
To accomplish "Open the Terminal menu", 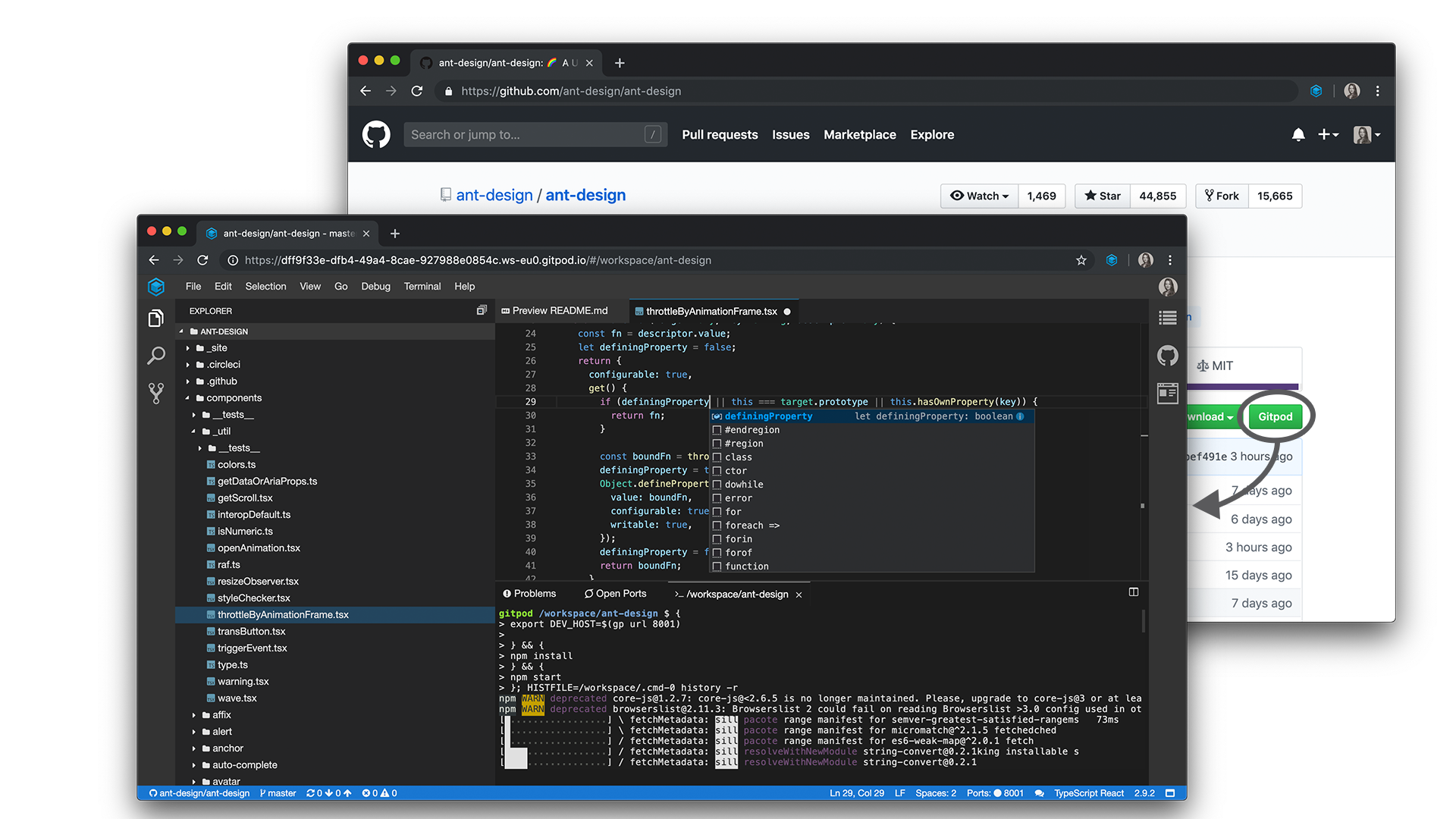I will click(x=422, y=287).
